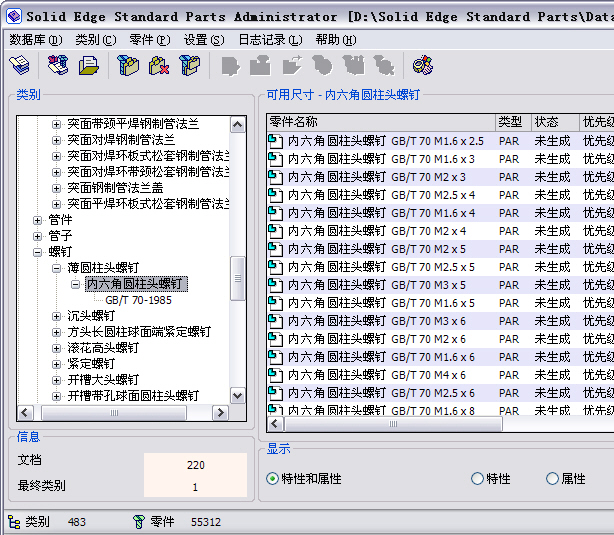Click the part icon of row GB/T 70 M1.6 x 6
614x535 pixels.
(x=276, y=357)
